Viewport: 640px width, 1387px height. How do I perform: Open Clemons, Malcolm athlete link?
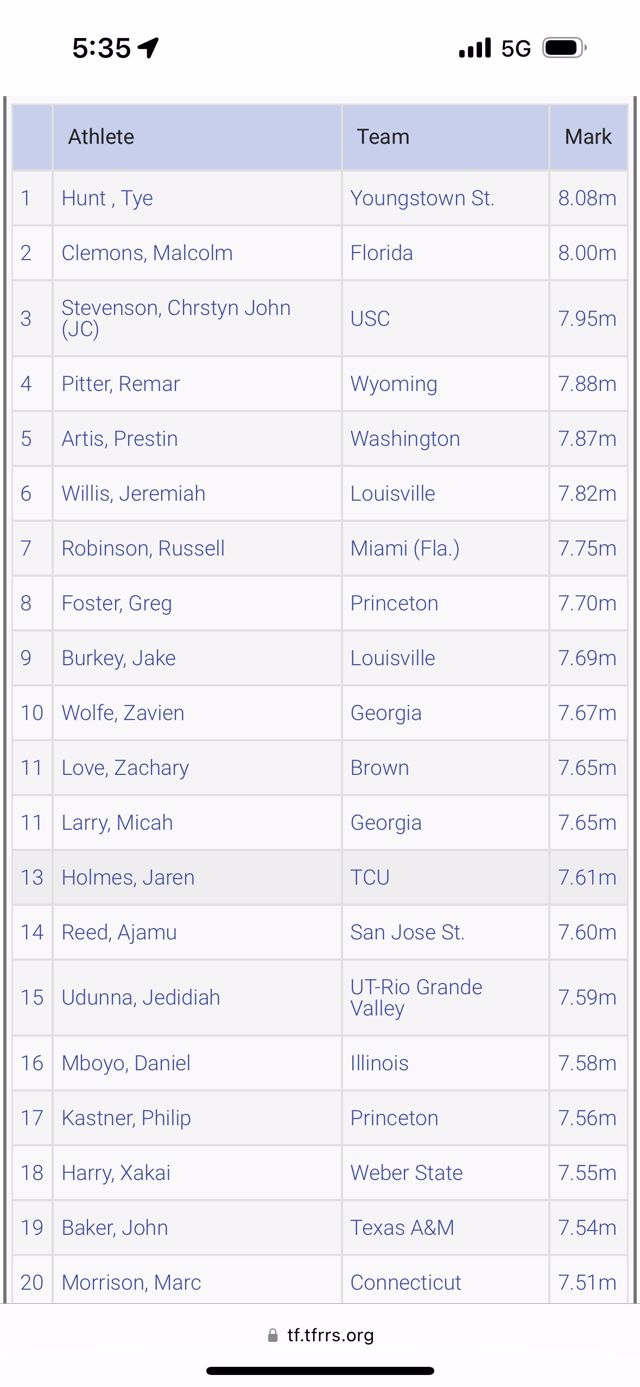pos(147,253)
